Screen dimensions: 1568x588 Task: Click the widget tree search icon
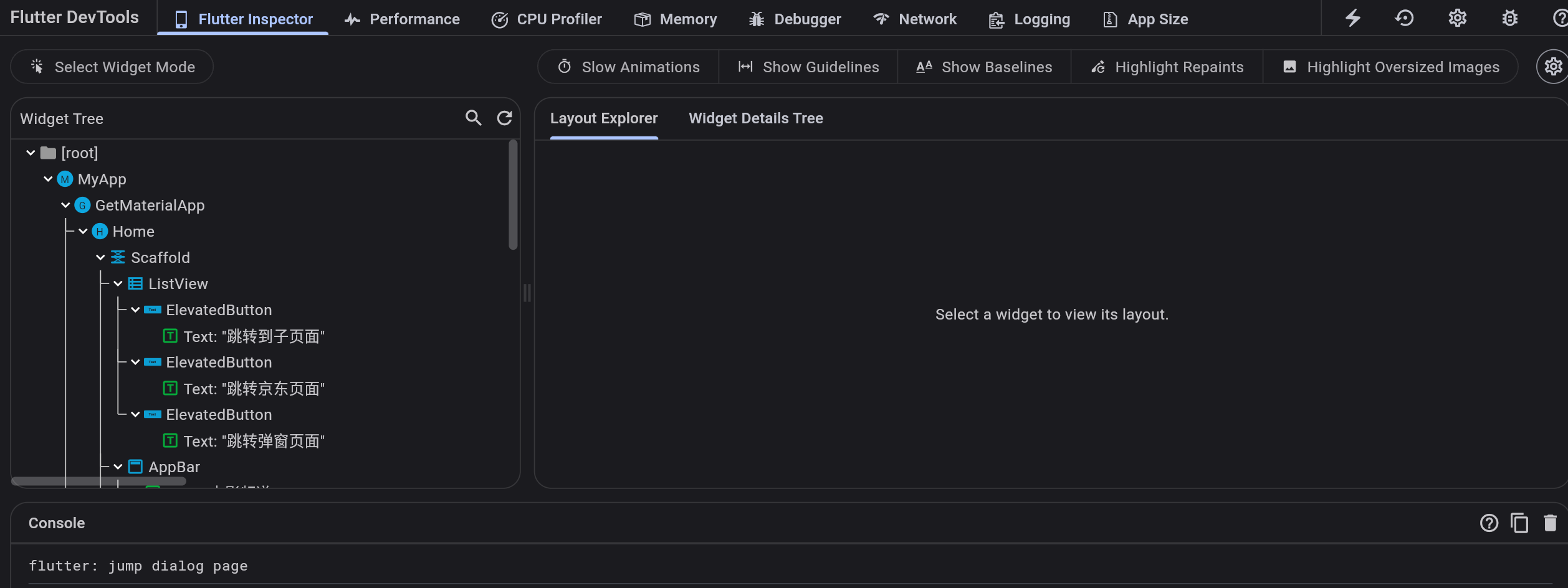[474, 118]
